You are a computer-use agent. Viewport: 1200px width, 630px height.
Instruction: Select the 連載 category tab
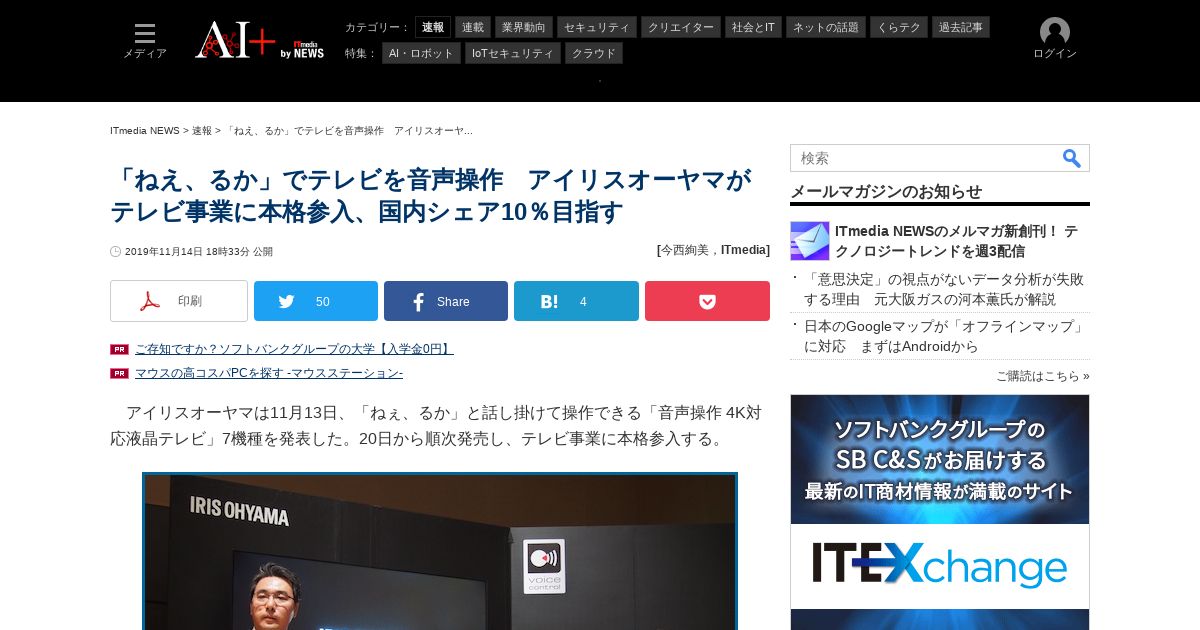(473, 27)
